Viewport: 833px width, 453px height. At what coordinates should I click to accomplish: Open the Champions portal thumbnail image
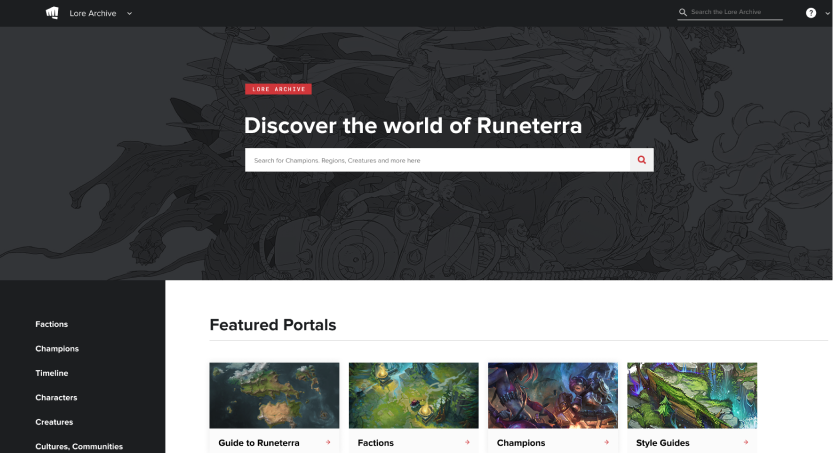(553, 396)
